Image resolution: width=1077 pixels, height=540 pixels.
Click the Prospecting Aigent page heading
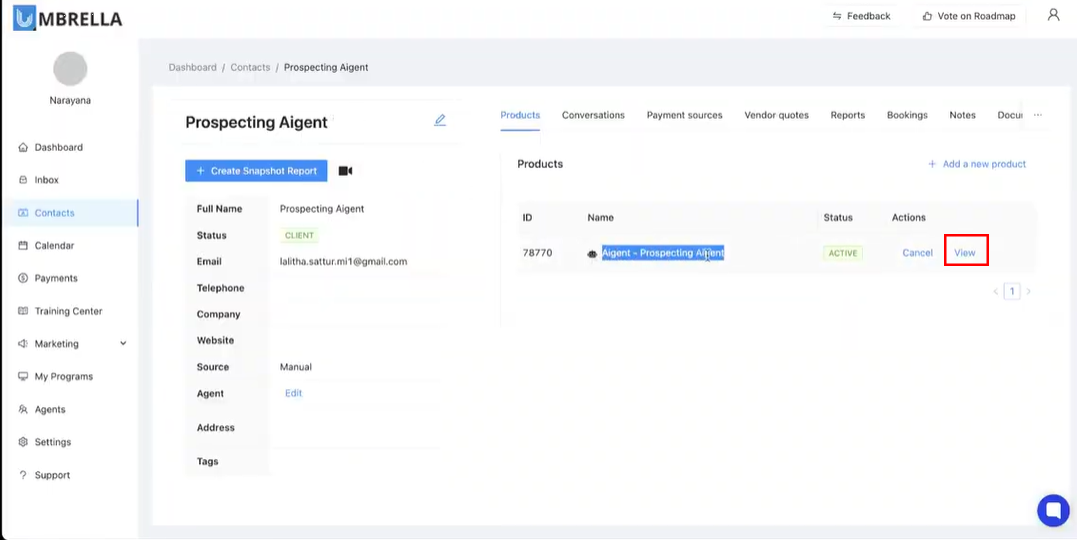pos(256,122)
